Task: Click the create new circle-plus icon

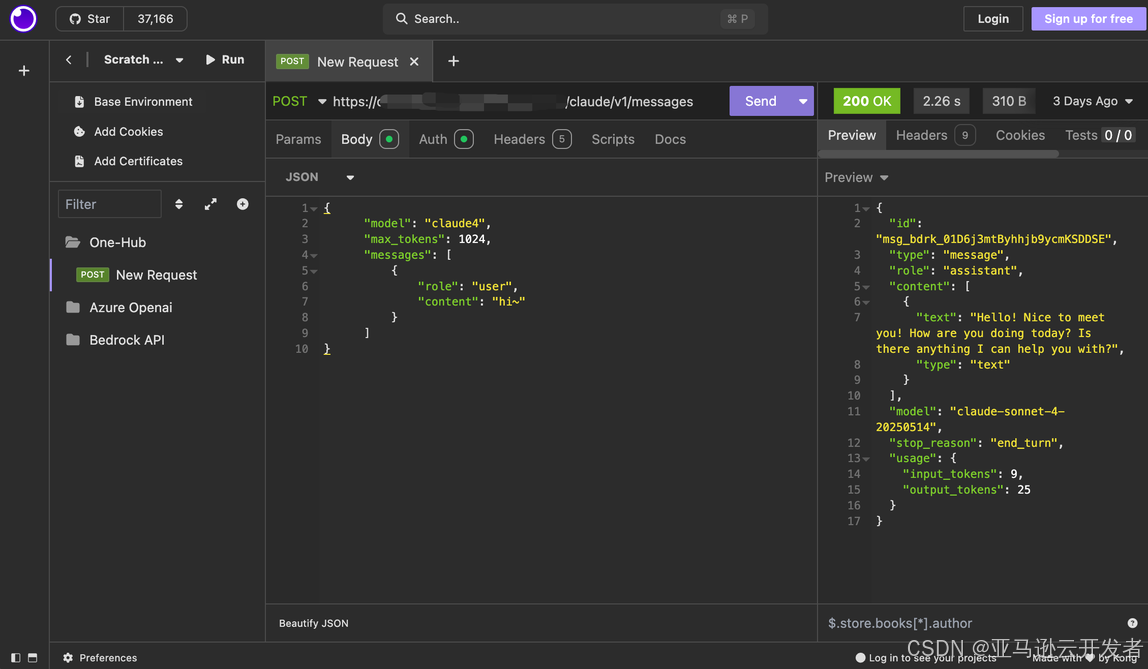Action: [x=242, y=204]
